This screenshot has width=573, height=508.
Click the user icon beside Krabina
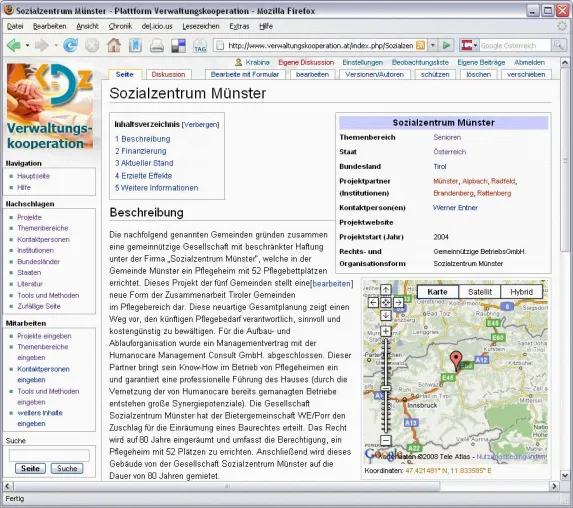coord(238,62)
